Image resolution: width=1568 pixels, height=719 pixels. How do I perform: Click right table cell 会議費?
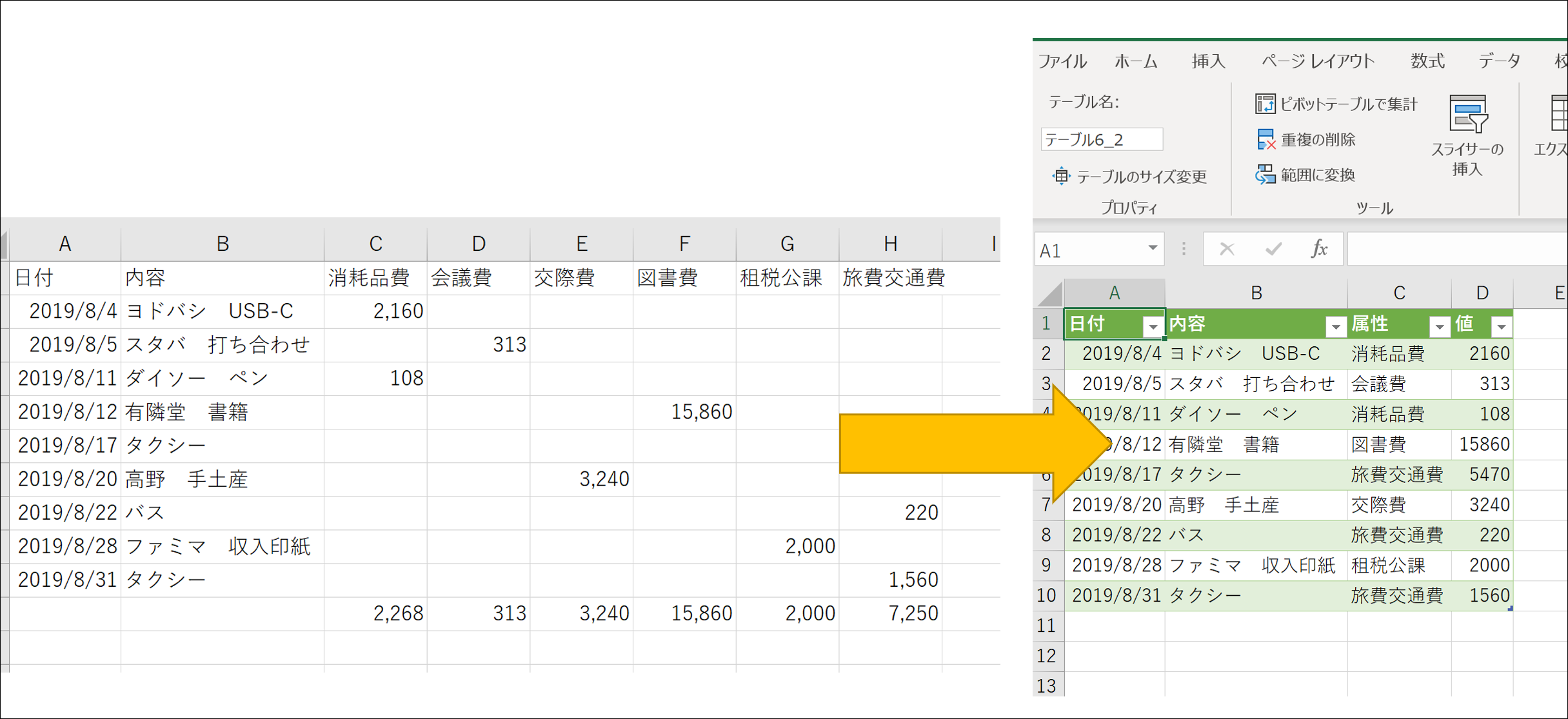click(1400, 384)
